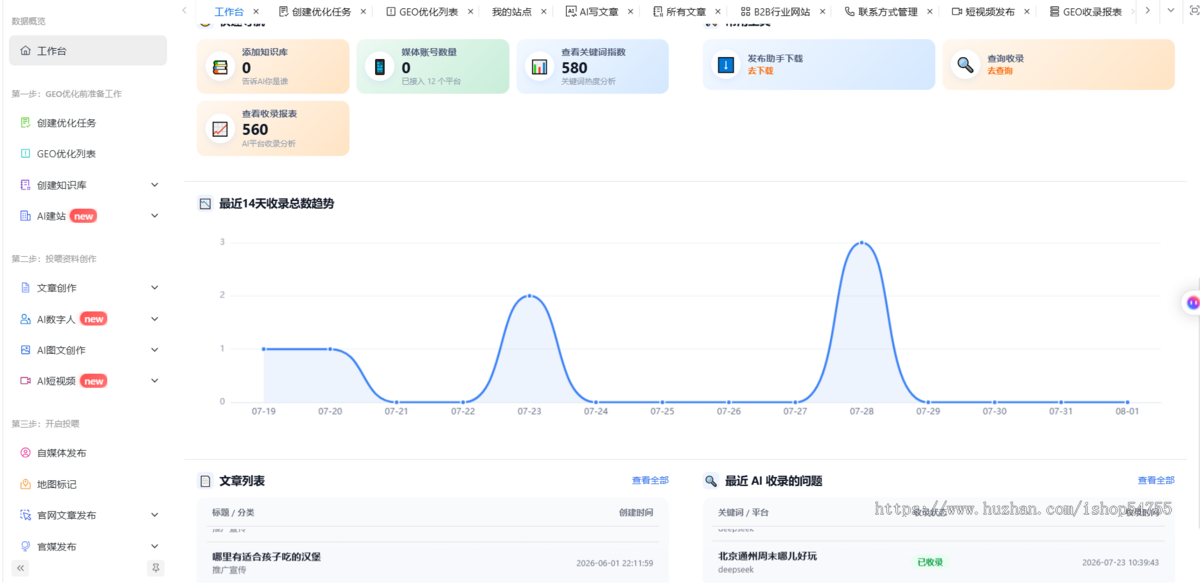Click the 自媒体发布 sidebar icon
The image size is (1200, 583).
pos(26,453)
